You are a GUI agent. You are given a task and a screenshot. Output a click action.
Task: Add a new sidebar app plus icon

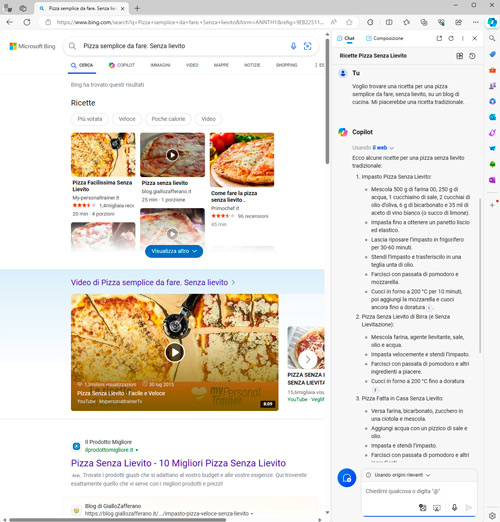492,205
